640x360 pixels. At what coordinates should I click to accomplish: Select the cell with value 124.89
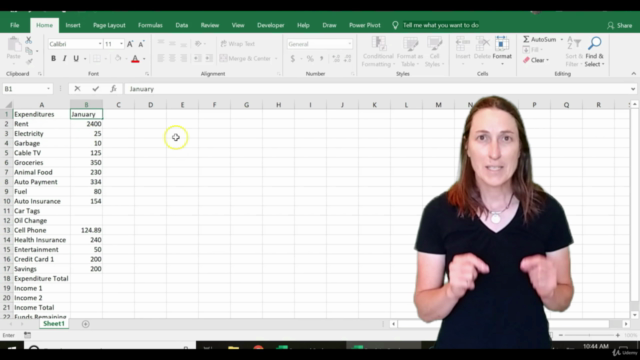87,230
